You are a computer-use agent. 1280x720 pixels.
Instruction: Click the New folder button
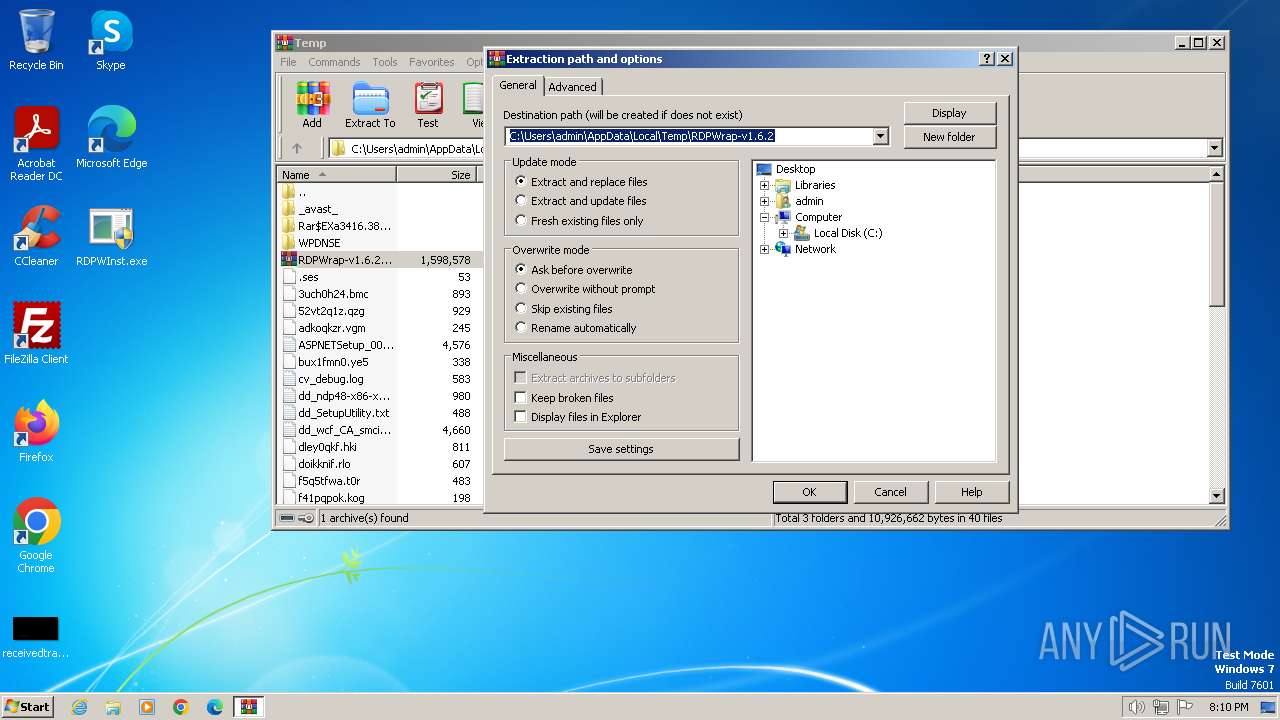[x=949, y=137]
